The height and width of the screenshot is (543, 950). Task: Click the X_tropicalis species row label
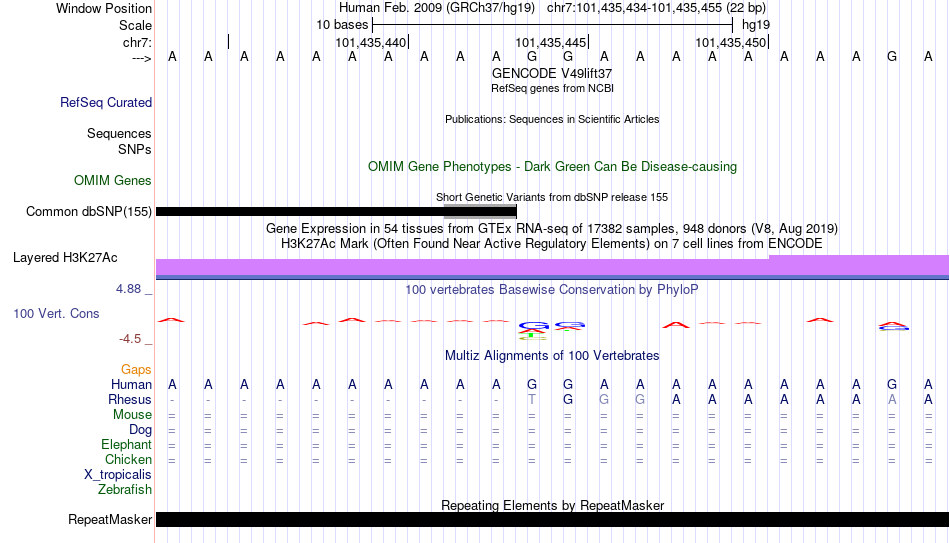(118, 475)
